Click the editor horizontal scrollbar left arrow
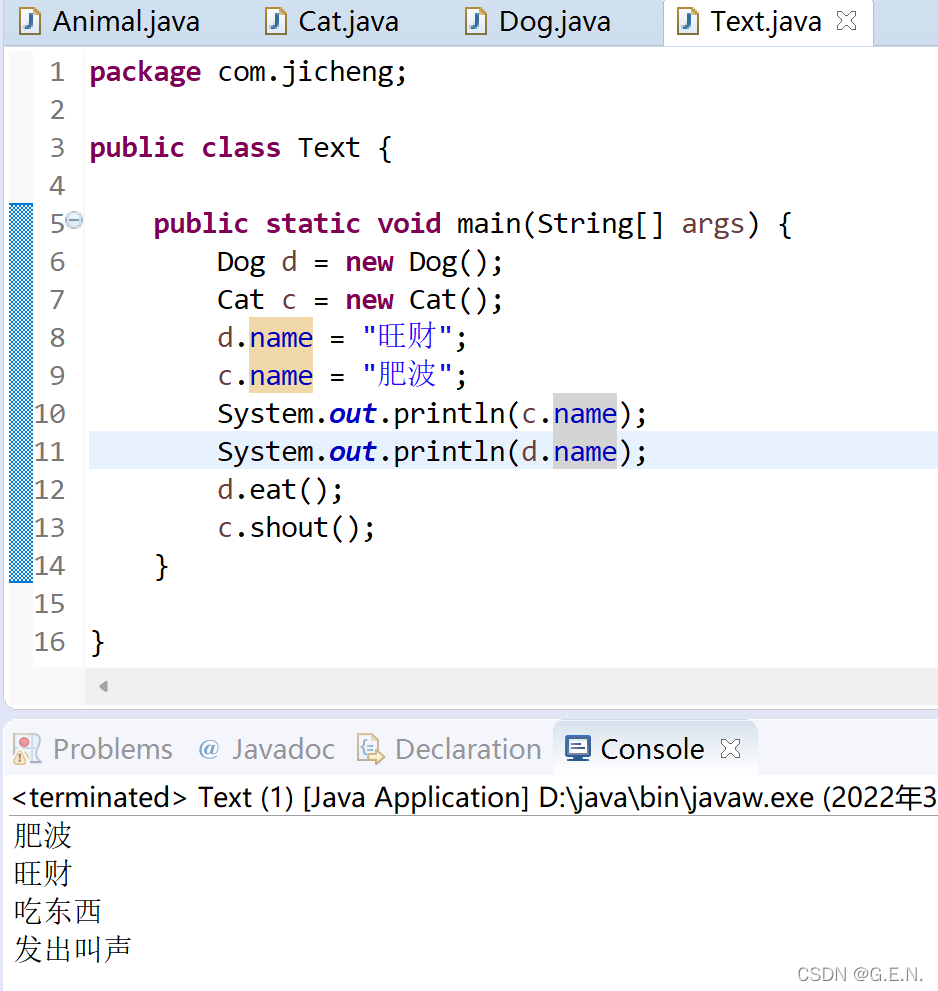The height and width of the screenshot is (991, 938). (x=104, y=686)
